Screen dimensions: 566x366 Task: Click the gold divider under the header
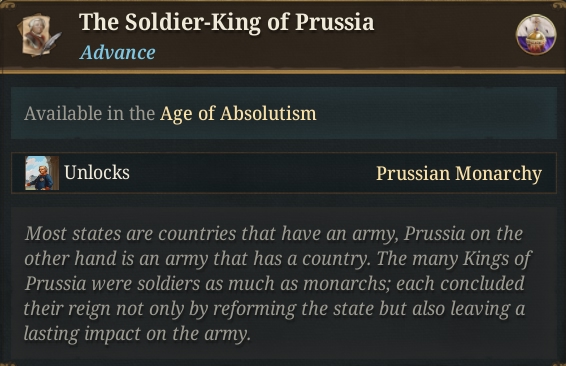click(x=283, y=71)
